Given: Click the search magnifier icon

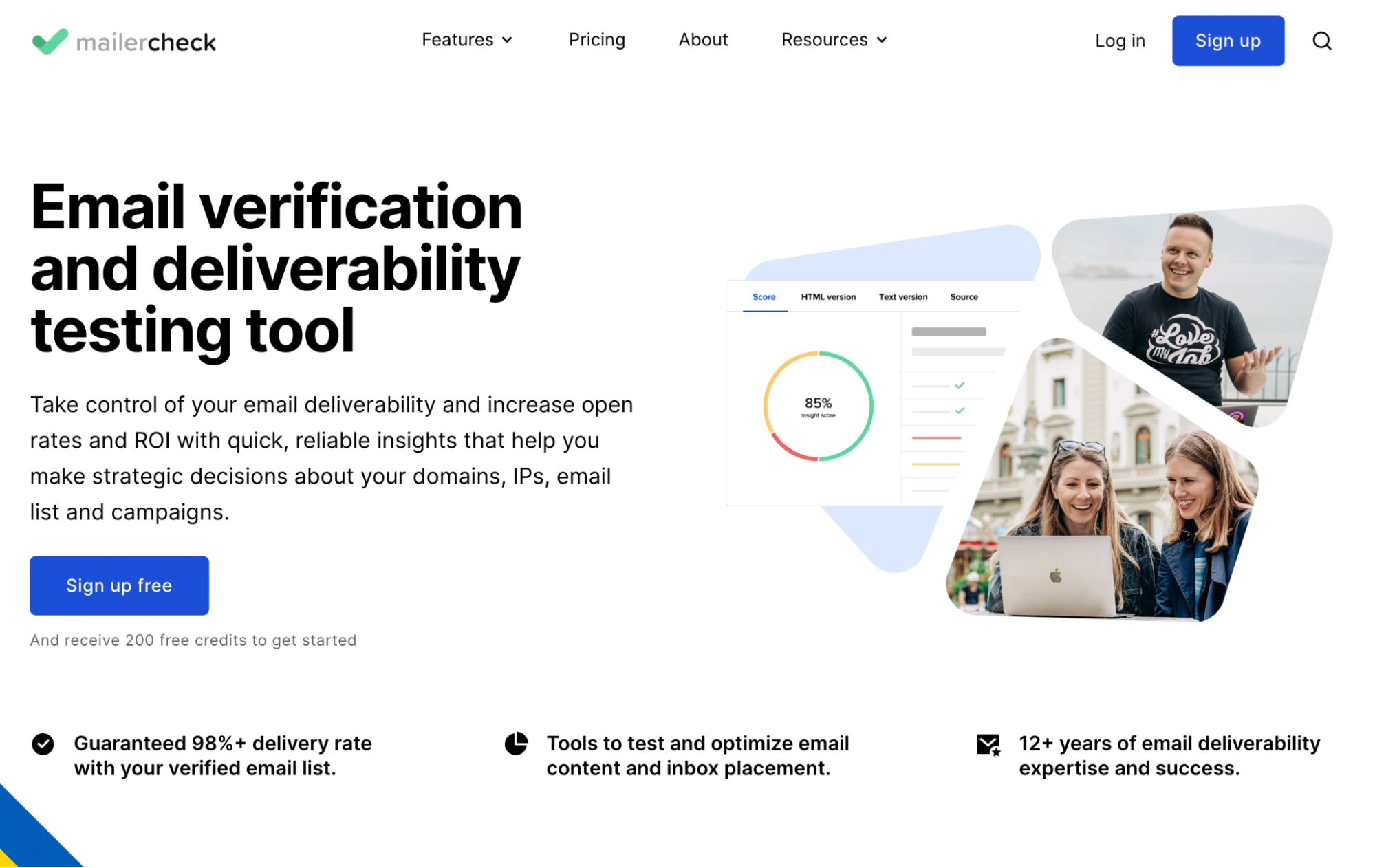Looking at the screenshot, I should coord(1321,41).
